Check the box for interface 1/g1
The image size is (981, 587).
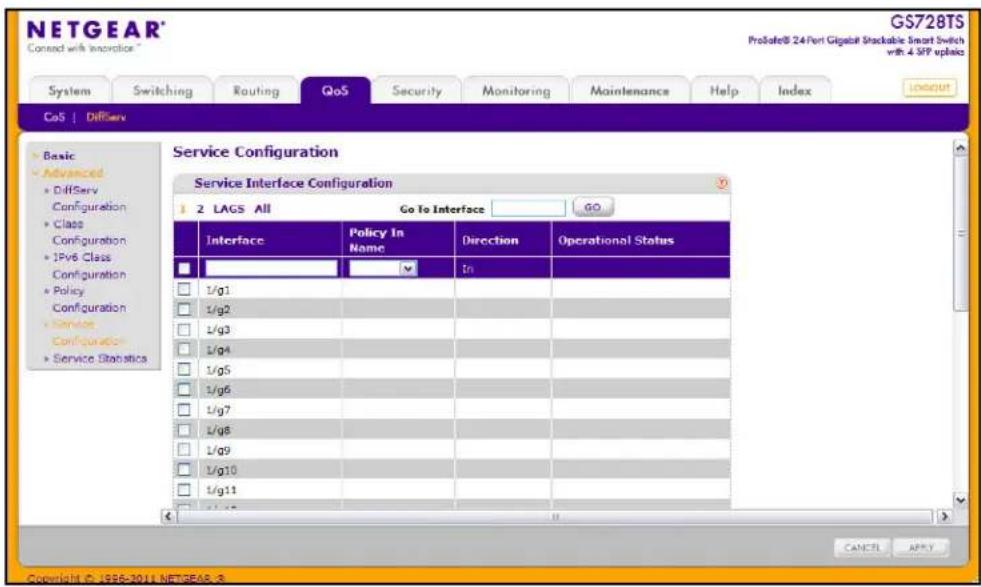tap(184, 289)
